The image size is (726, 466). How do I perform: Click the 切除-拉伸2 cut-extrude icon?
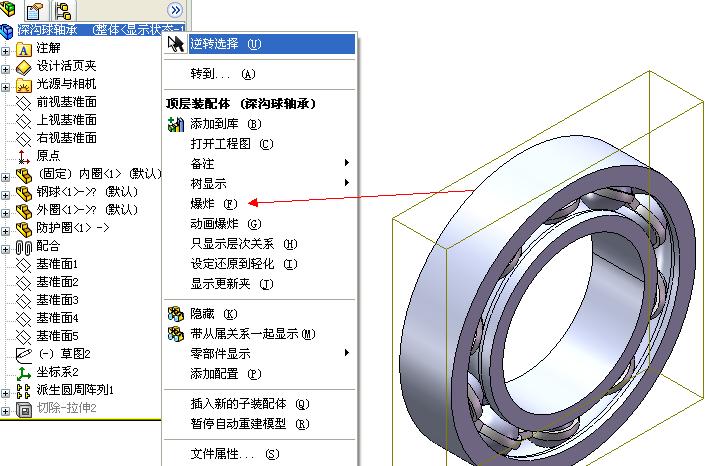pyautogui.click(x=24, y=409)
